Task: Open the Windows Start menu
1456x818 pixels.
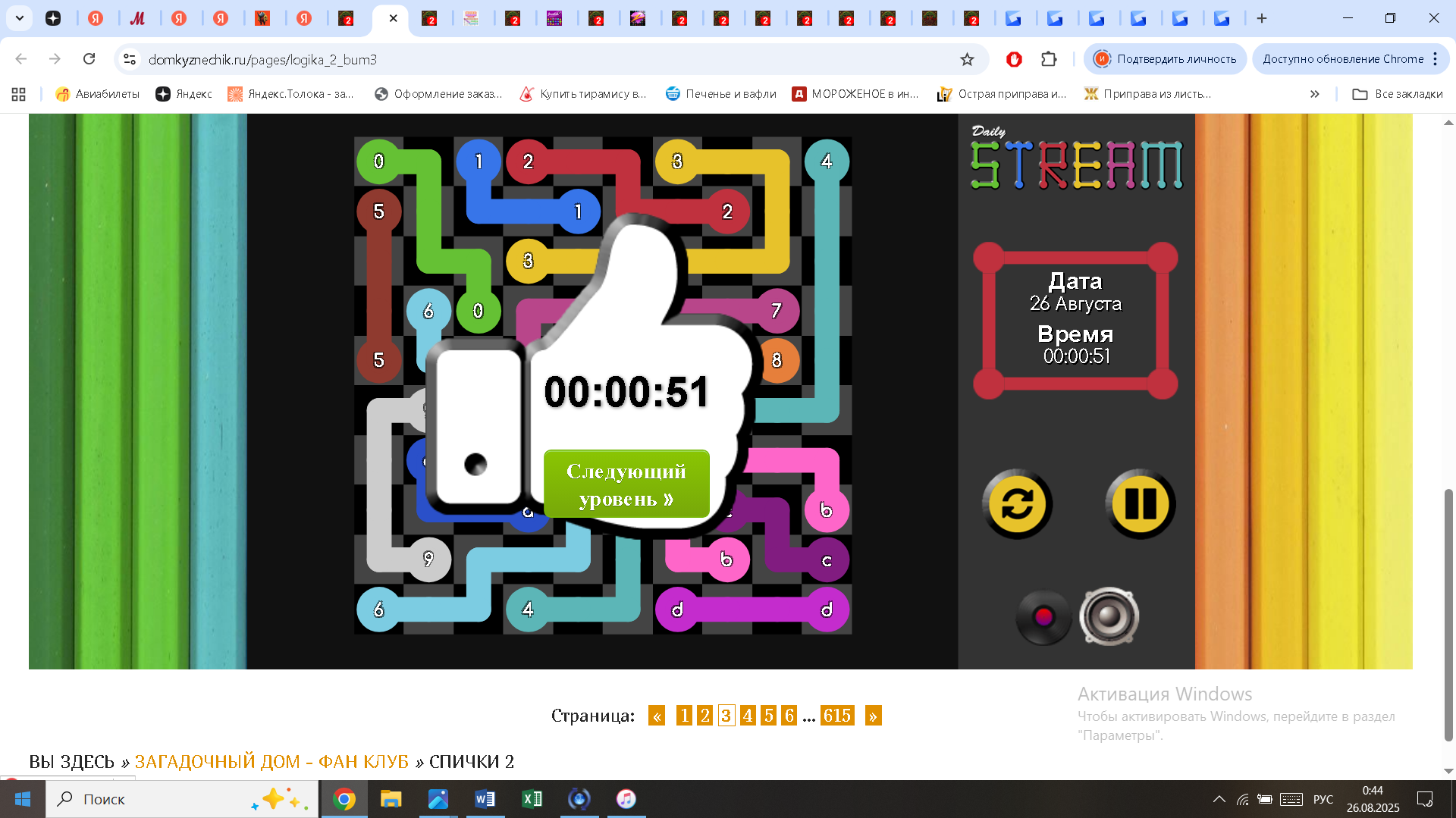Action: (x=22, y=799)
